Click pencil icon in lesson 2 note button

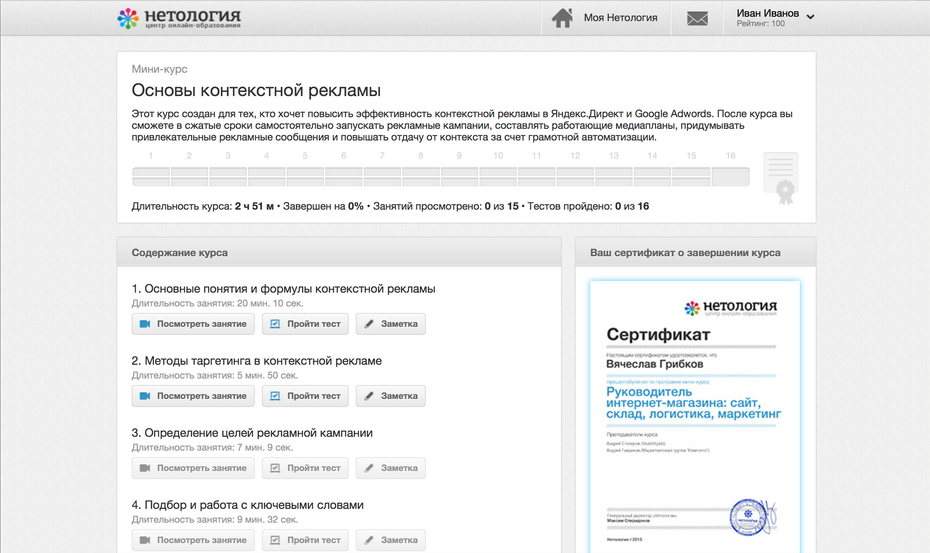pos(369,396)
